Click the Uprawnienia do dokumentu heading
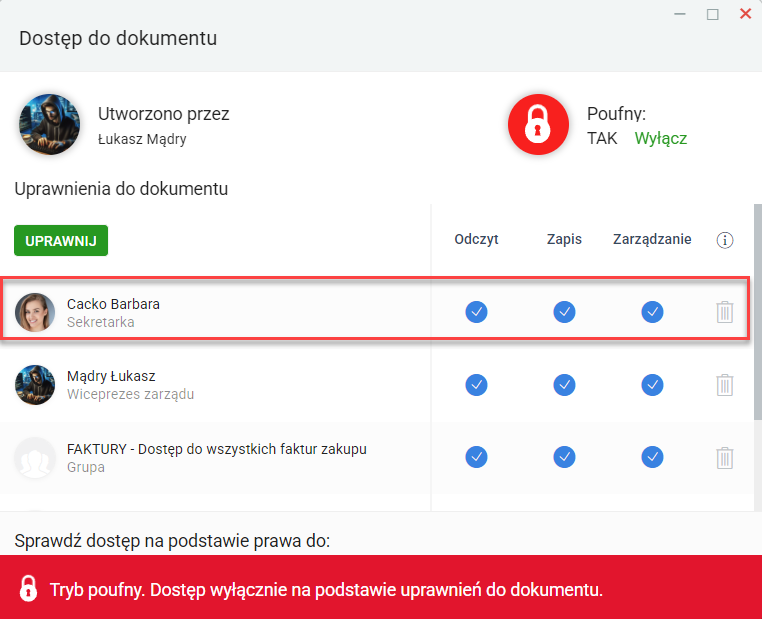Screen dimensions: 762x619 (121, 189)
